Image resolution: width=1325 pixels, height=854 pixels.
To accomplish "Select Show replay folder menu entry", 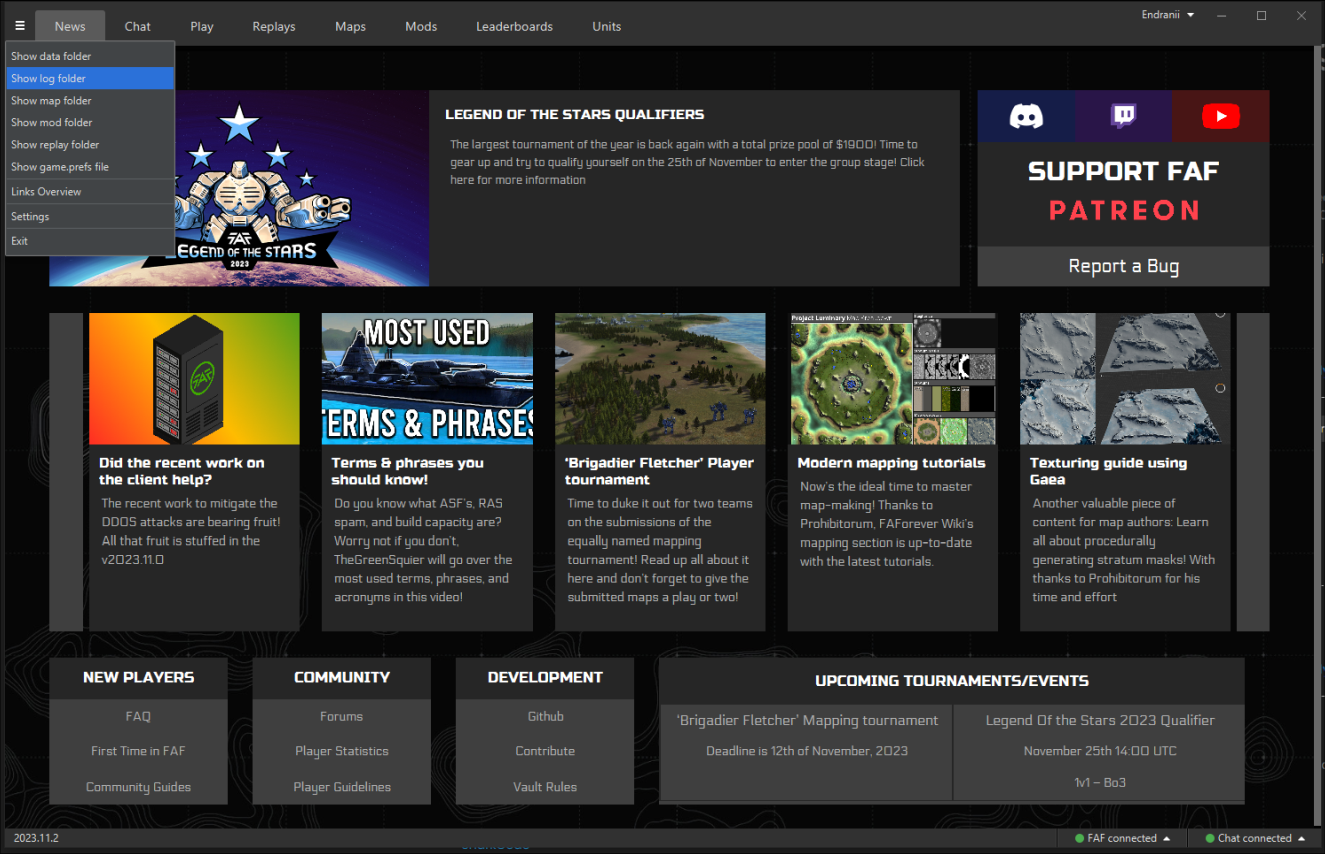I will (90, 144).
